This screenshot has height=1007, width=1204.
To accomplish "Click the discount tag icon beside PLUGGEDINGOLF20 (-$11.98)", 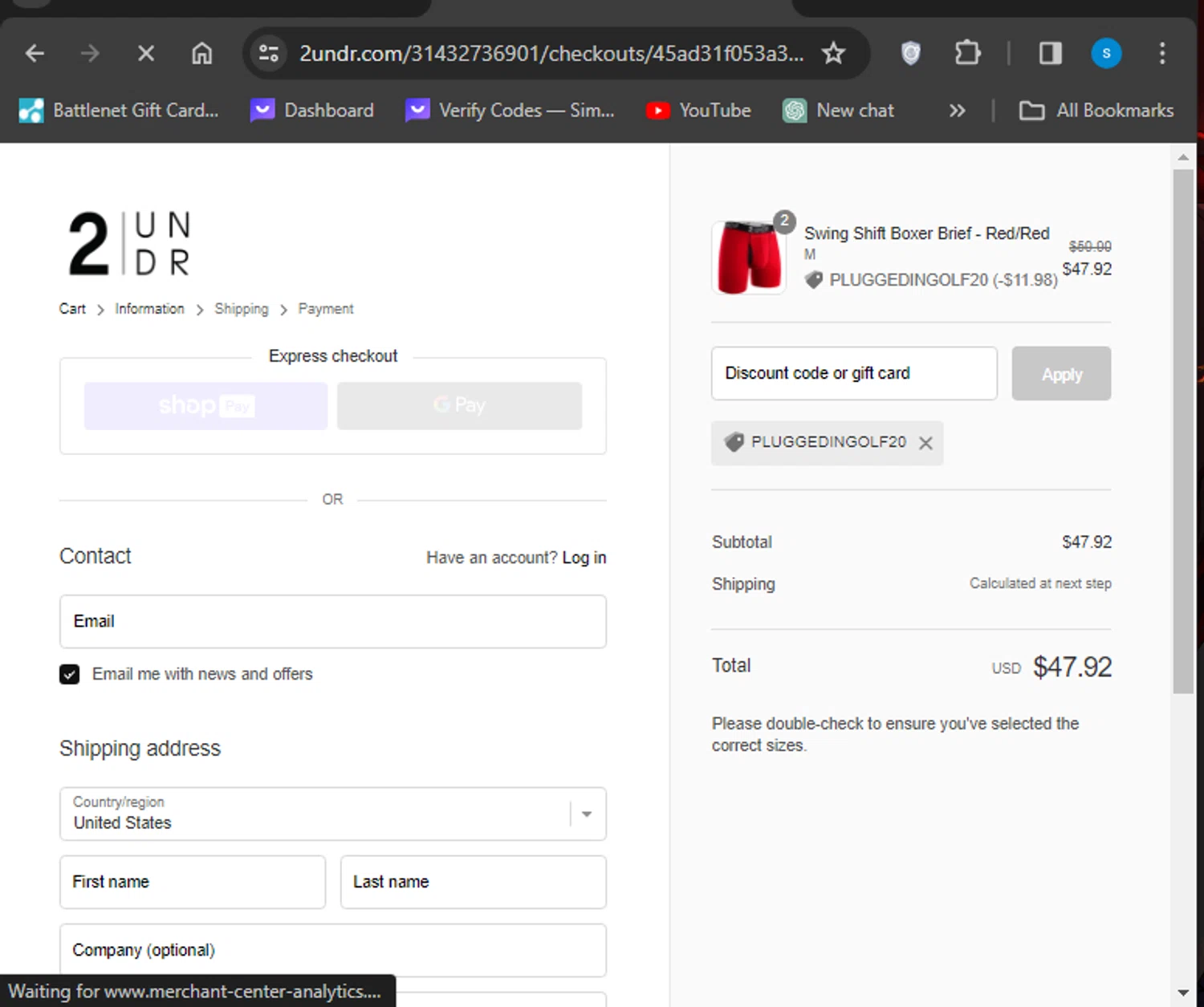I will pyautogui.click(x=814, y=280).
